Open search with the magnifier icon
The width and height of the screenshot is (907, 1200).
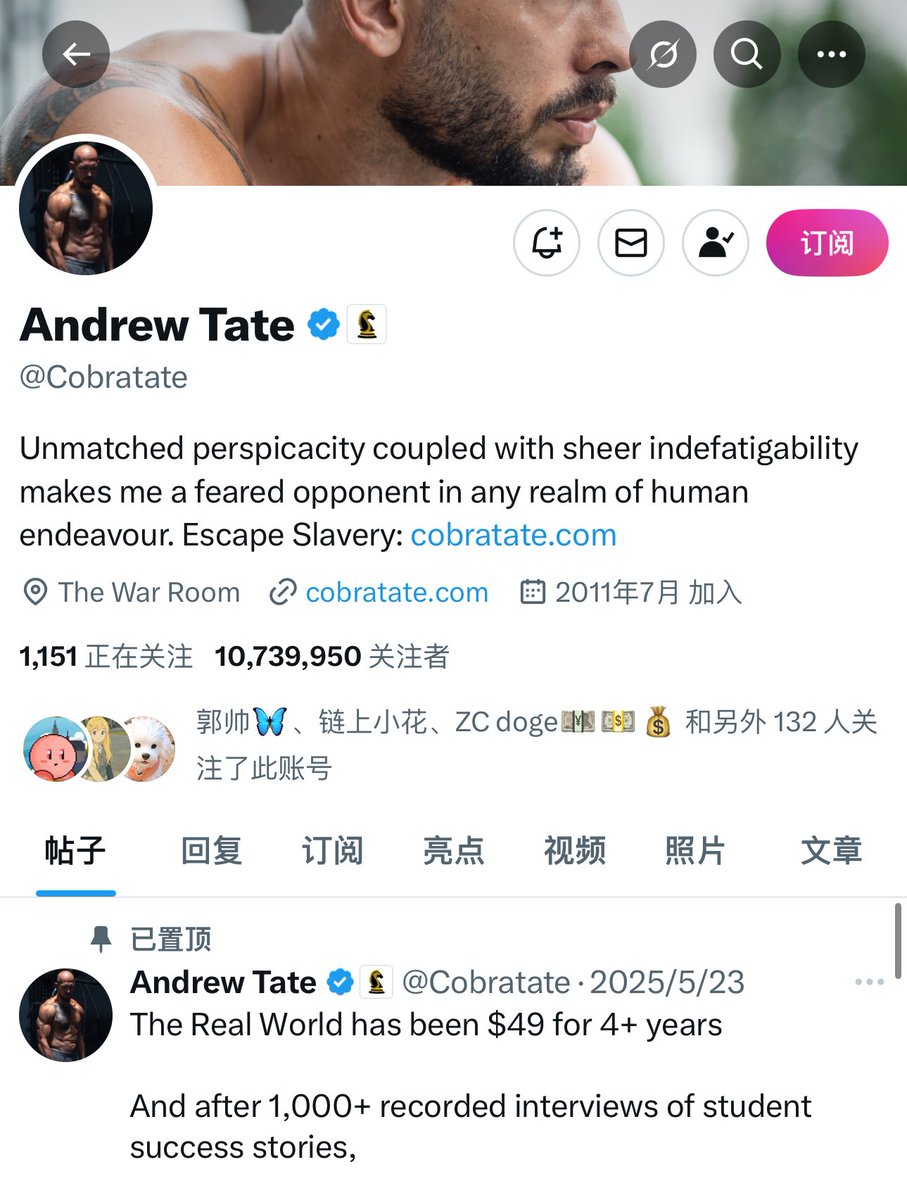tap(746, 54)
